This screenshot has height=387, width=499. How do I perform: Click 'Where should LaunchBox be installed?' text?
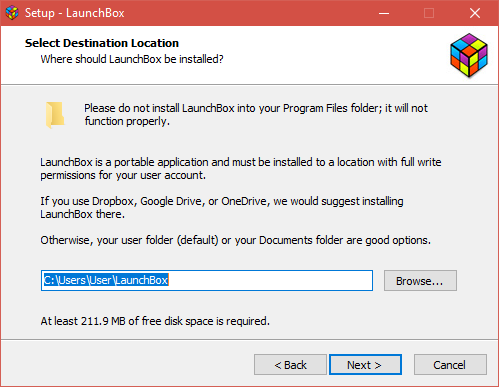click(132, 59)
